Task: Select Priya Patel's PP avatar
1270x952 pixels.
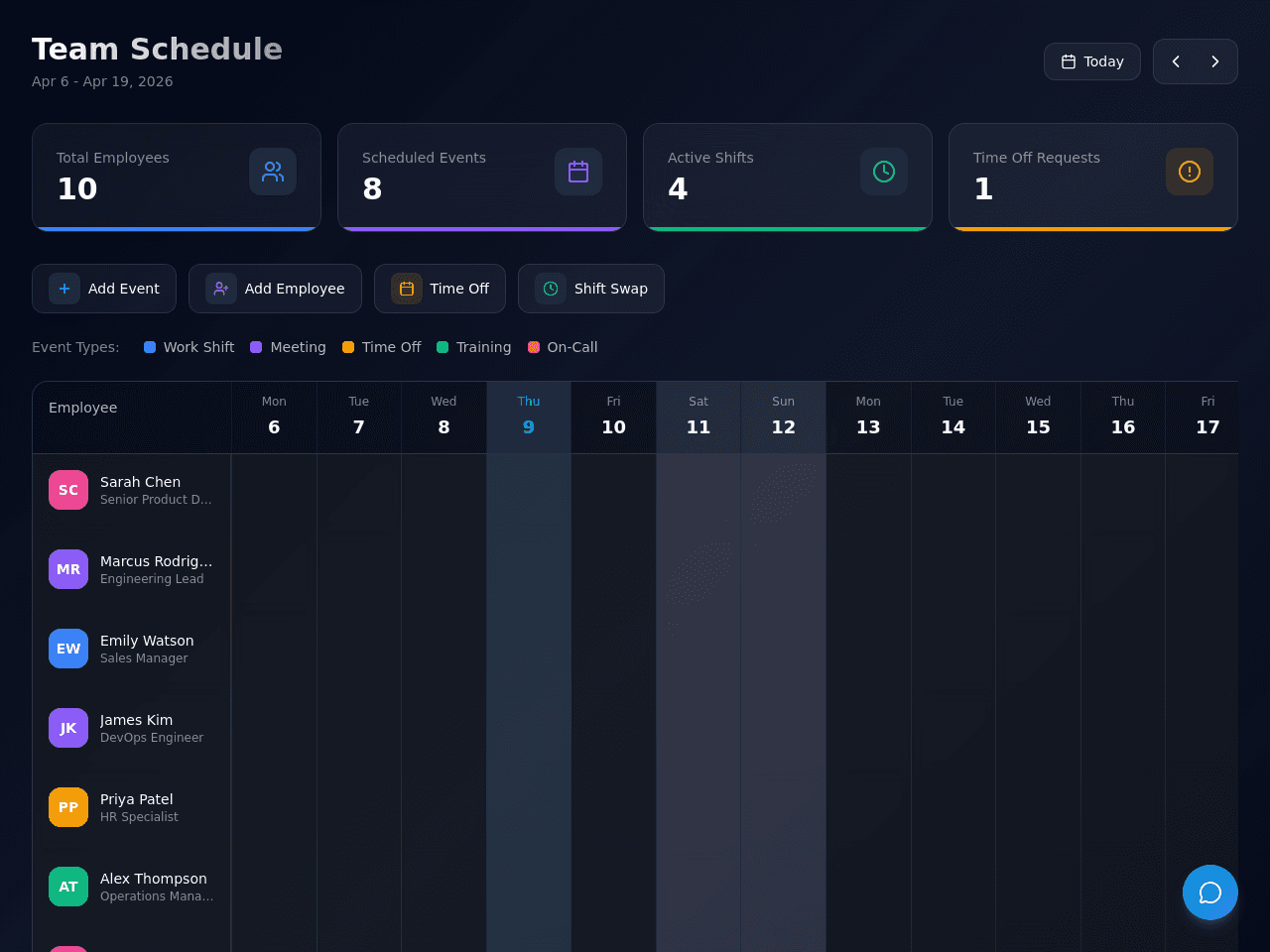Action: (x=68, y=807)
